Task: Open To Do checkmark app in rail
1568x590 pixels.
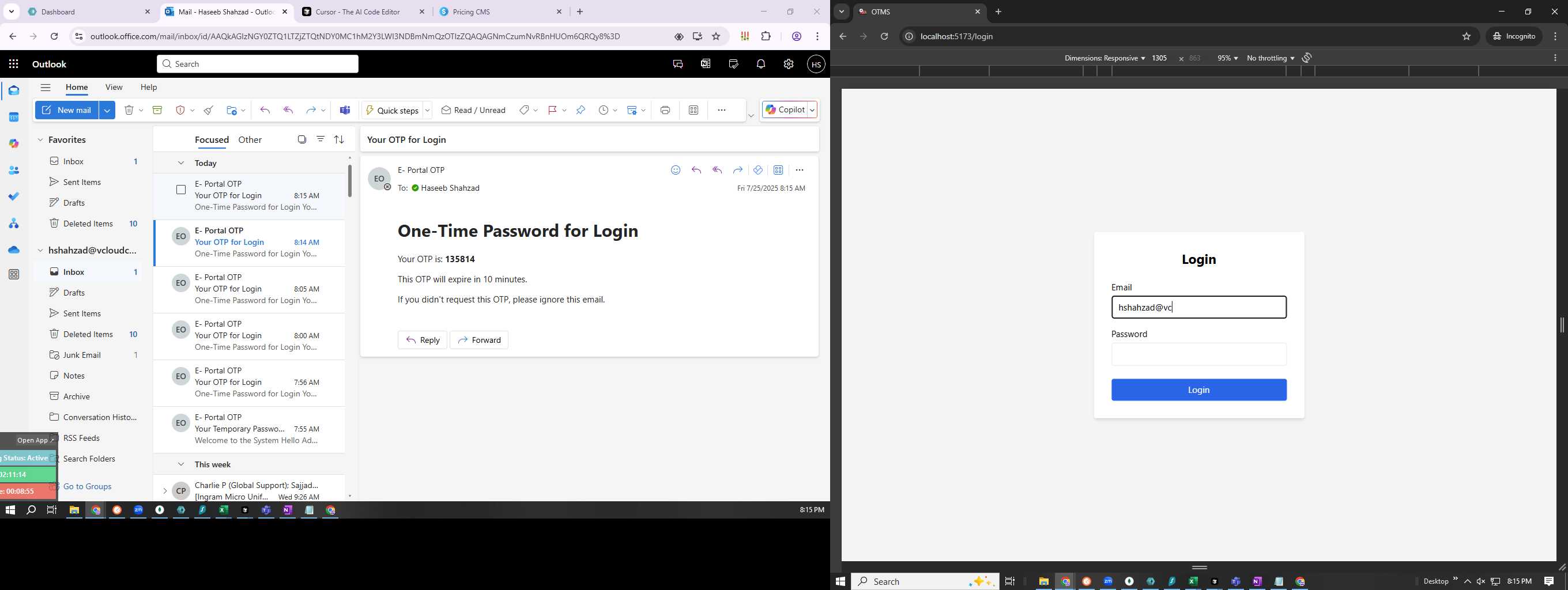Action: [x=13, y=196]
